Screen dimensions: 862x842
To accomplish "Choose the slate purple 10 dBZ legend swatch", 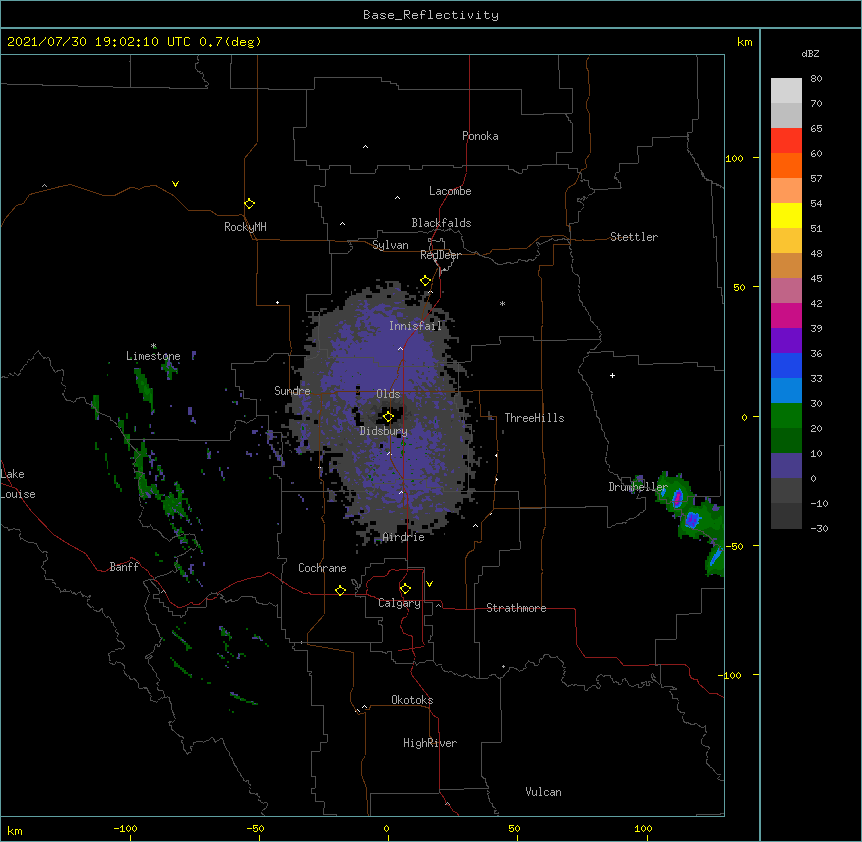I will click(x=786, y=466).
